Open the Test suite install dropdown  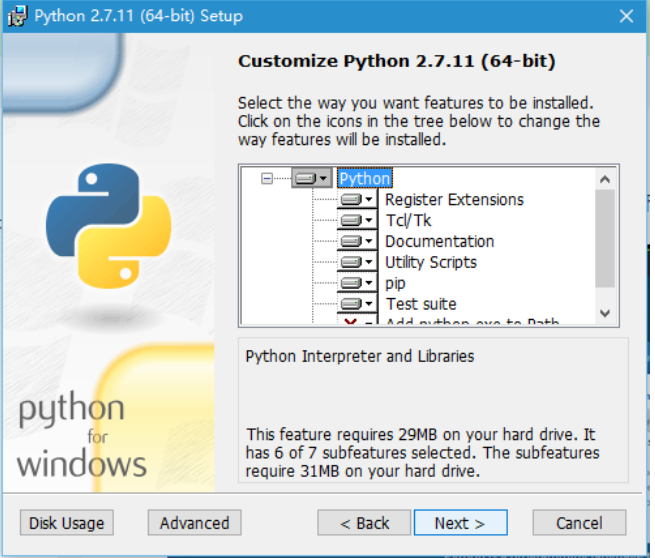click(357, 304)
